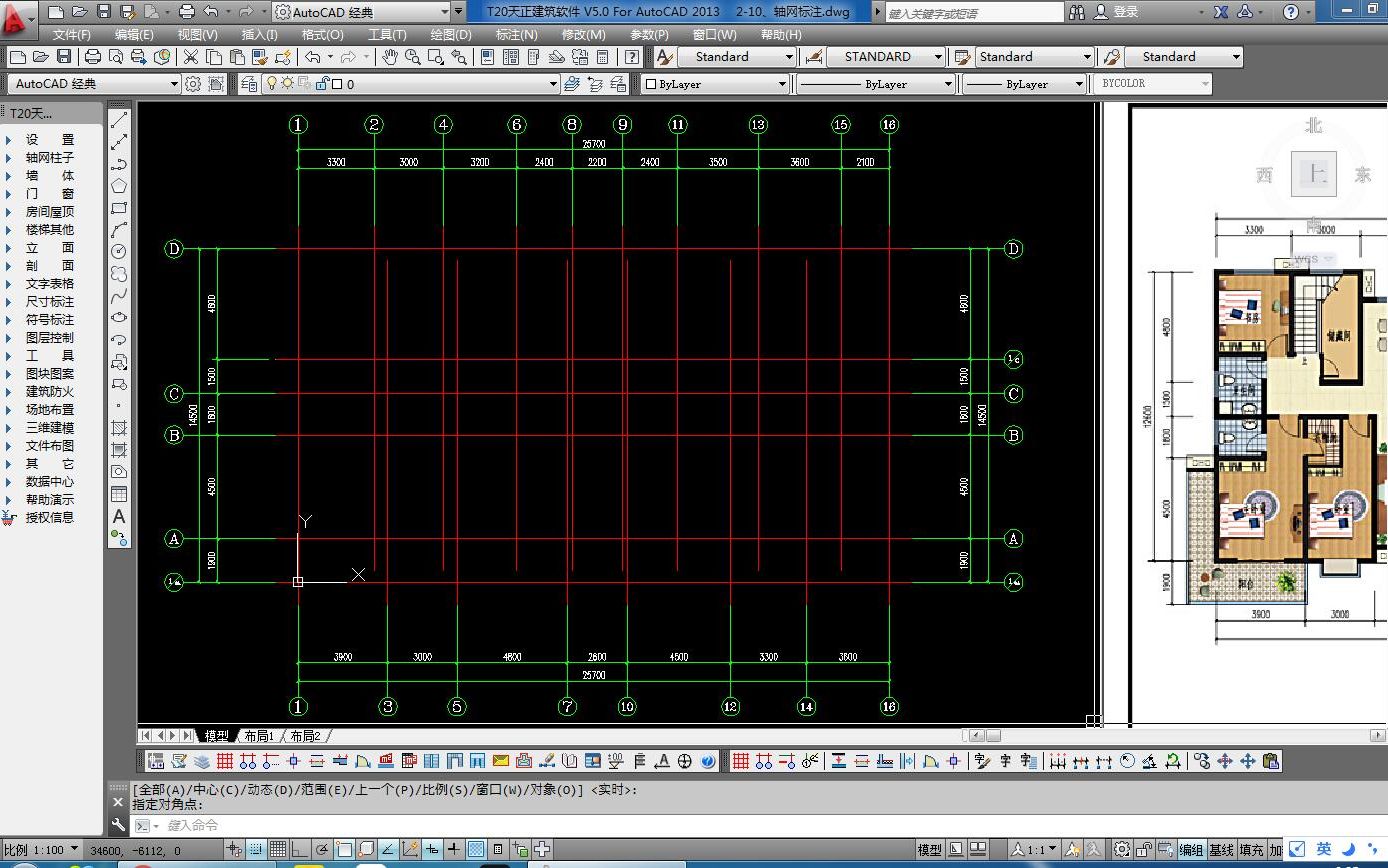Viewport: 1388px width, 868px height.
Task: Open the 绘图(D) menu
Action: pyautogui.click(x=451, y=34)
